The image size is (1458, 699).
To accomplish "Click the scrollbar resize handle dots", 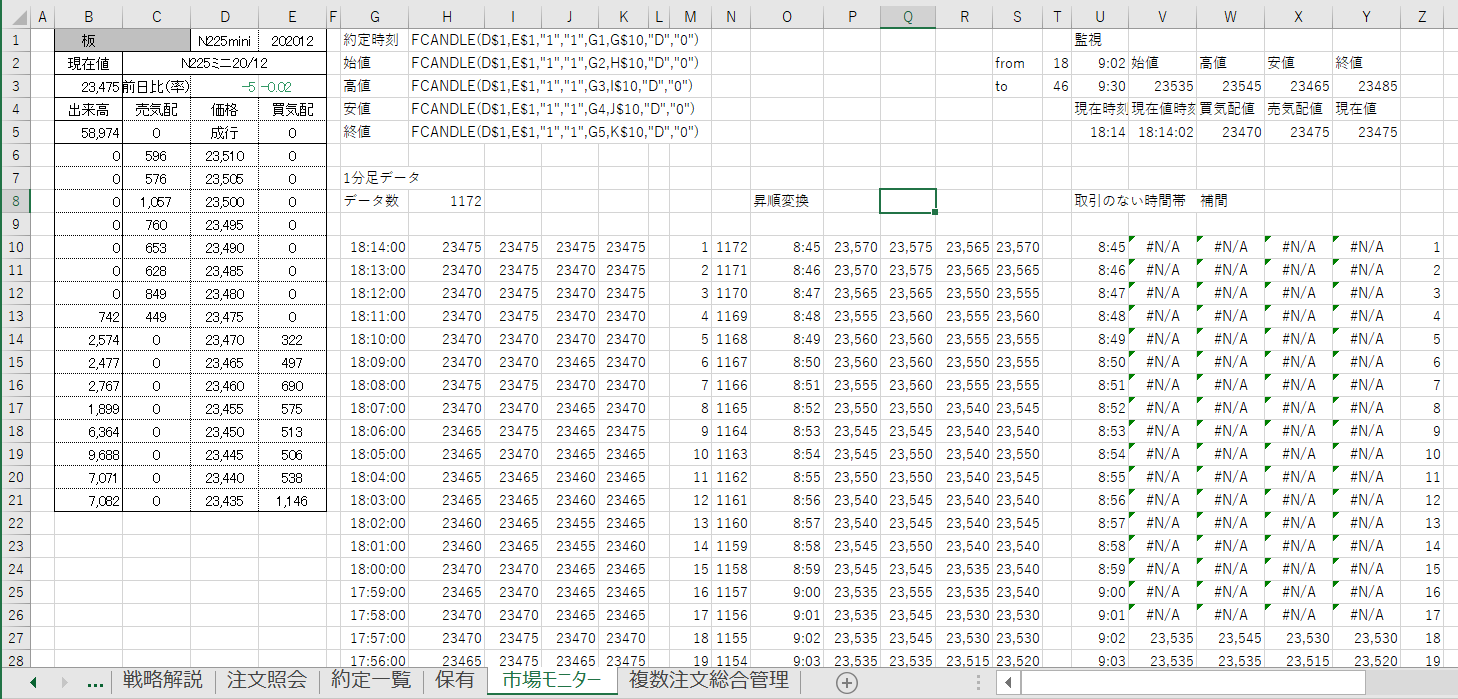I will pos(980,682).
